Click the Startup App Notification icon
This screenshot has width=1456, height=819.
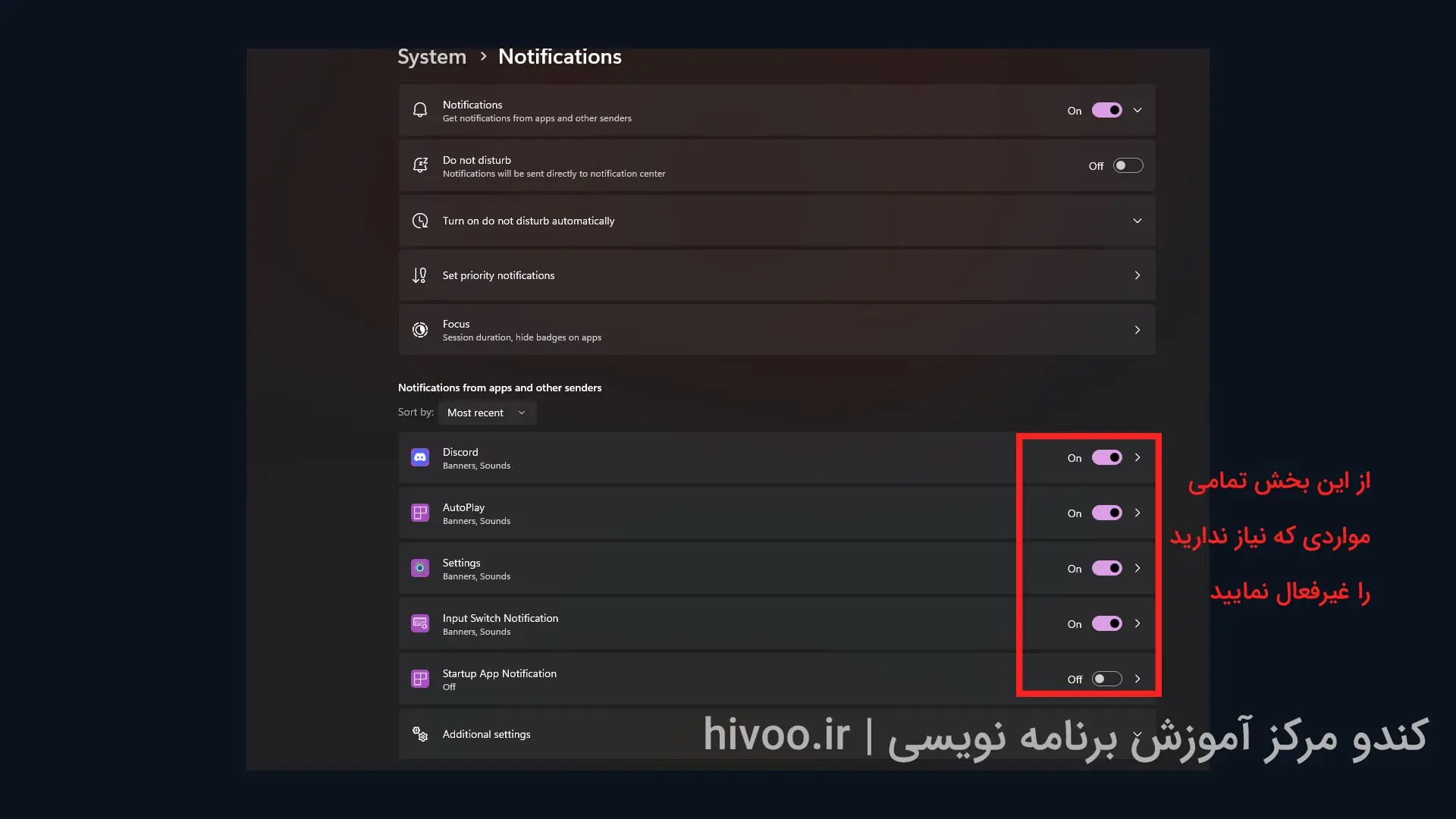coord(419,678)
